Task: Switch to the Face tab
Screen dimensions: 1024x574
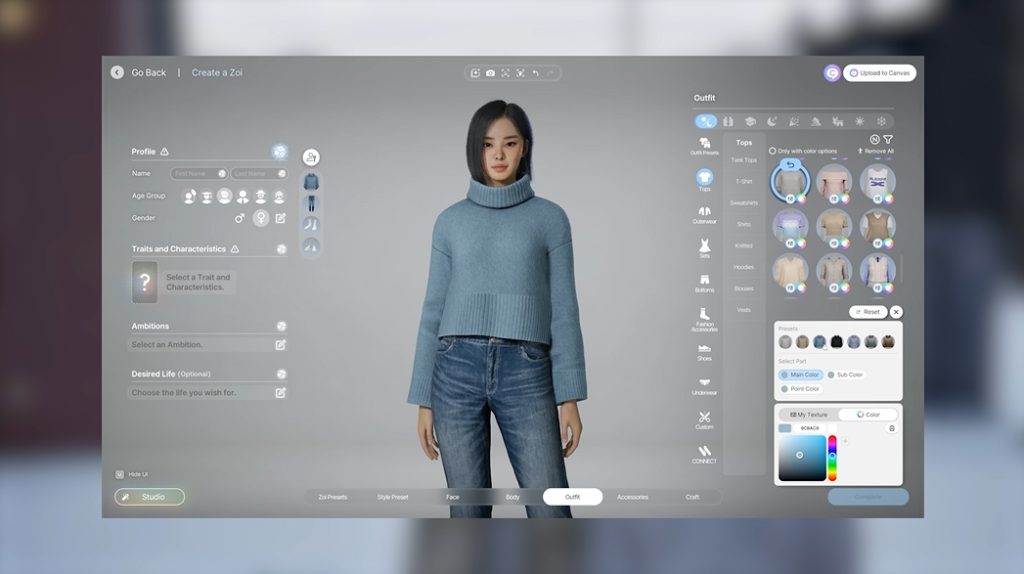Action: pos(453,497)
